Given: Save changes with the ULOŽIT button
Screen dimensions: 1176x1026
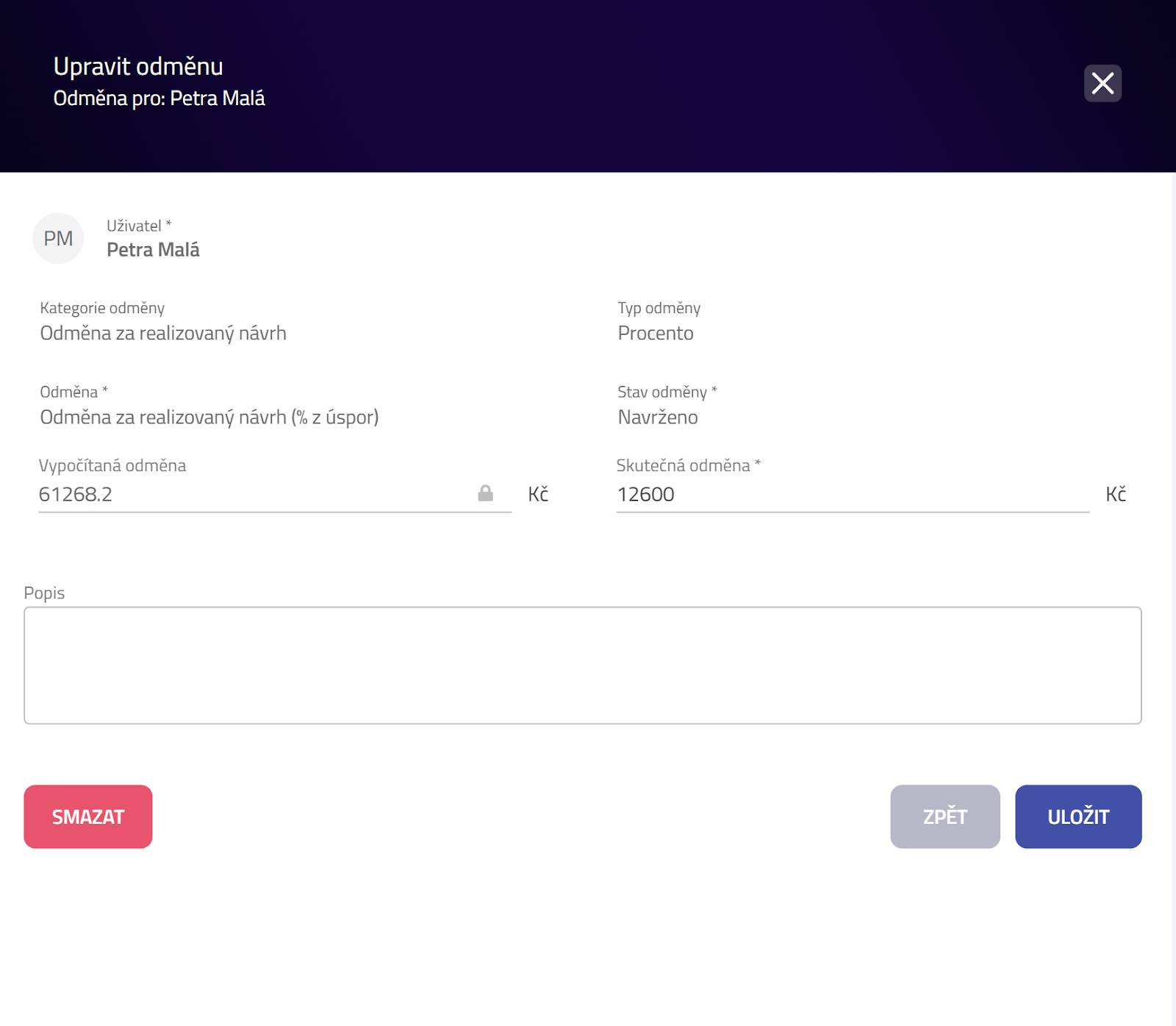Looking at the screenshot, I should pyautogui.click(x=1078, y=817).
